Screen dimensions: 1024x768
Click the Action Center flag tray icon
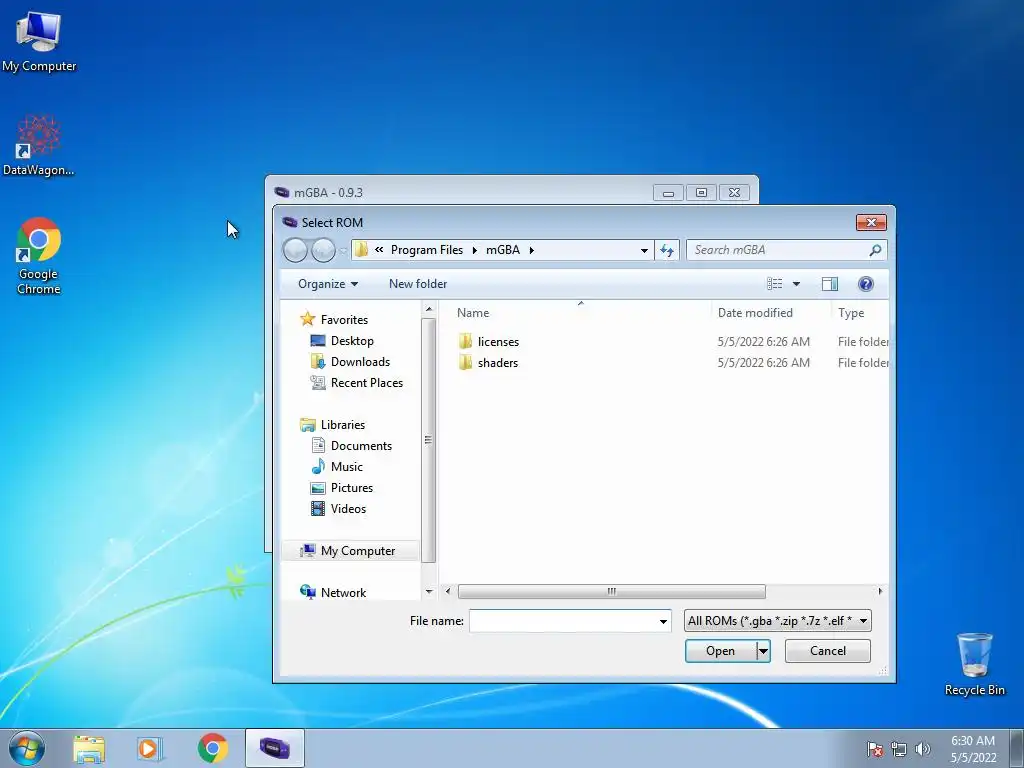874,749
